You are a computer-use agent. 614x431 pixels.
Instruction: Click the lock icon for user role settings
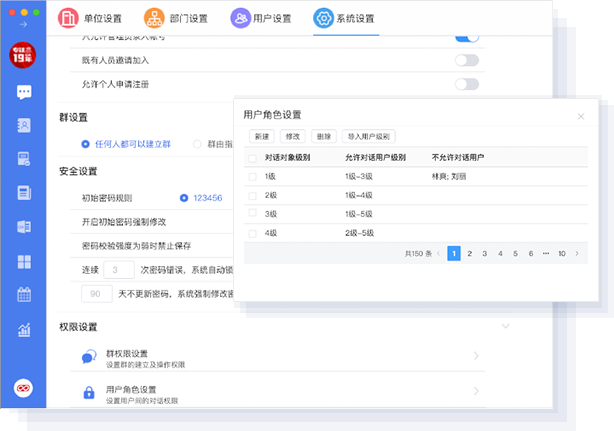point(89,393)
